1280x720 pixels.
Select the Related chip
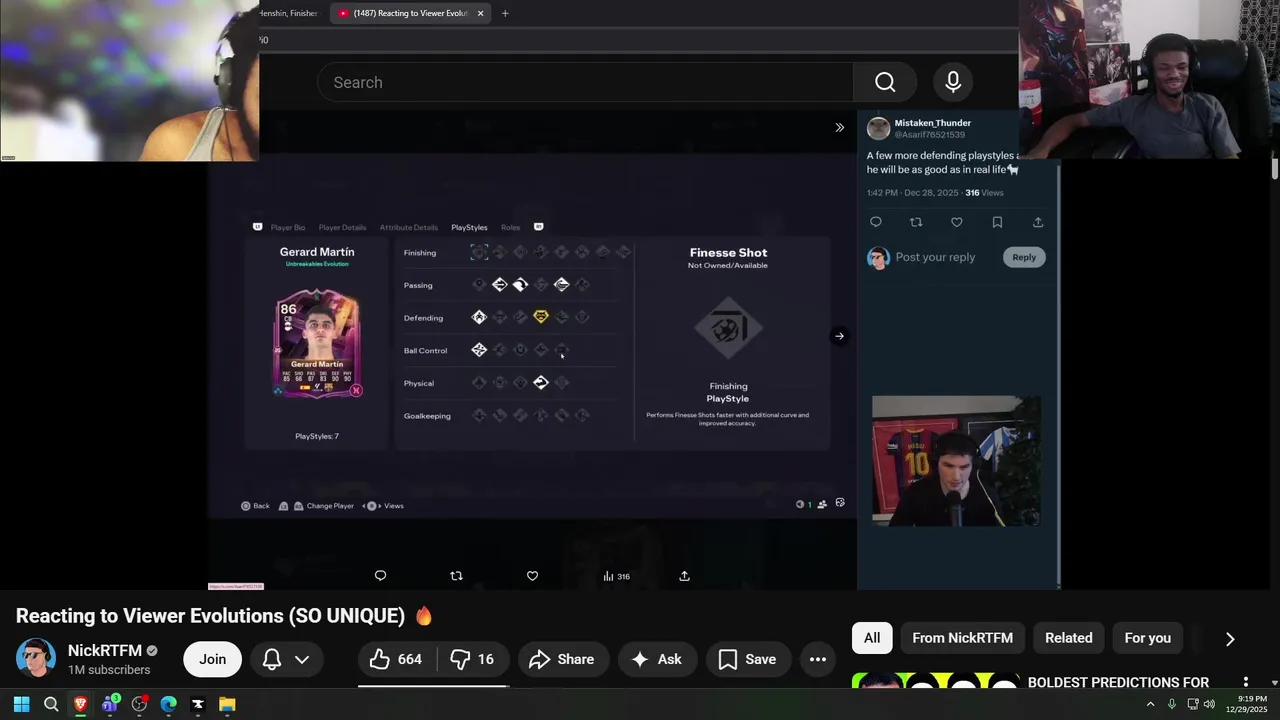coord(1068,638)
